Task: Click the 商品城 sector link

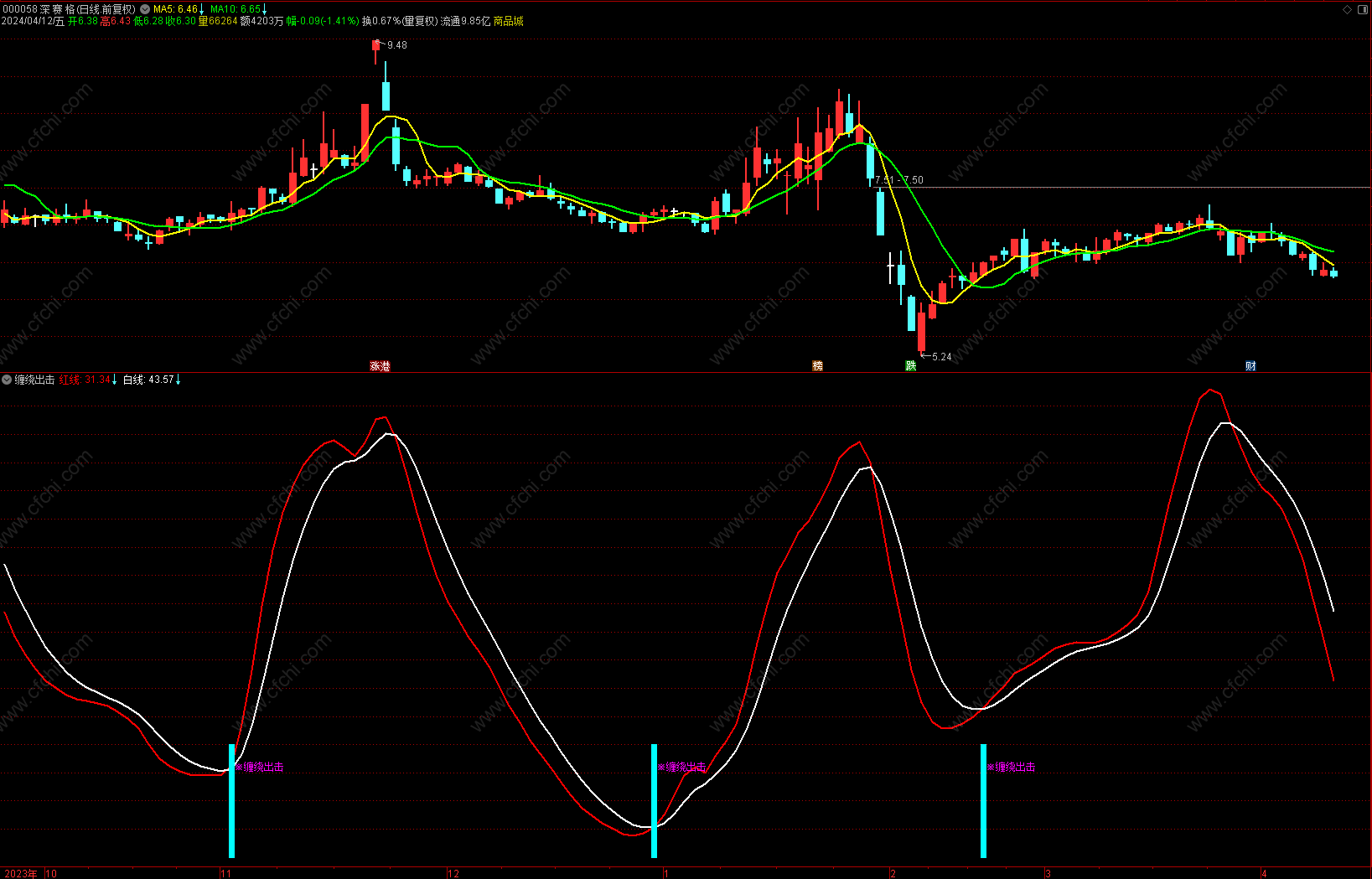Action: [x=509, y=21]
